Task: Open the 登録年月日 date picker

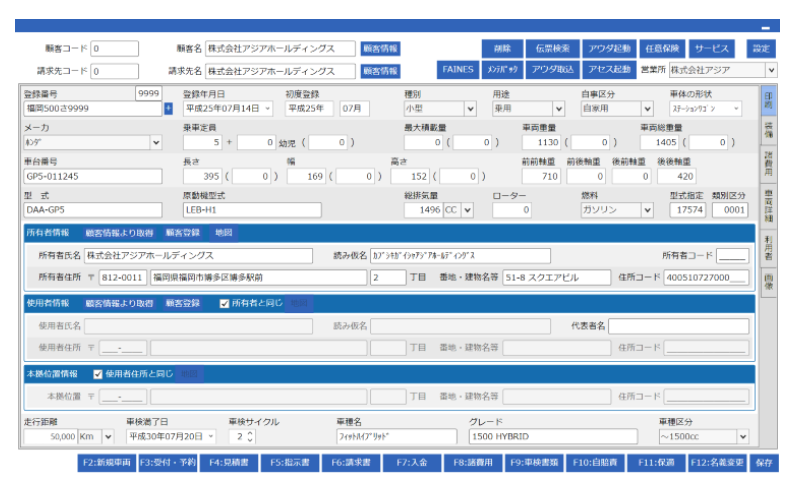Action: [x=268, y=108]
